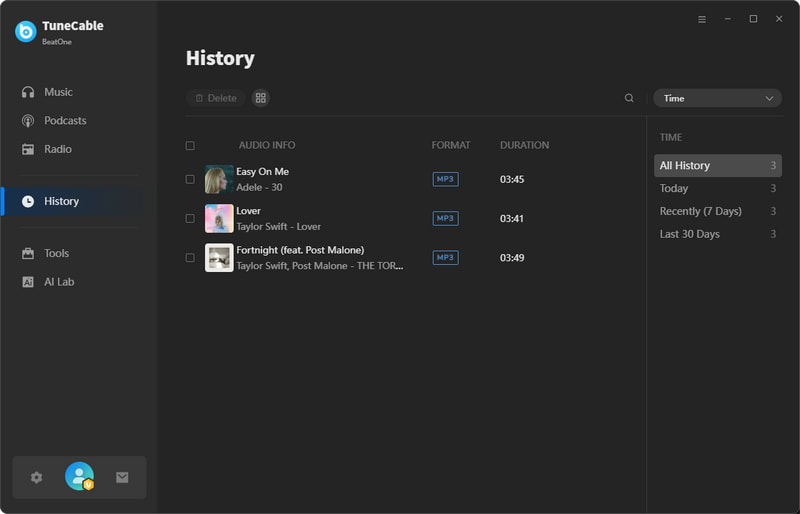800x514 pixels.
Task: Click Easy On Me album thumbnail
Action: 219,179
